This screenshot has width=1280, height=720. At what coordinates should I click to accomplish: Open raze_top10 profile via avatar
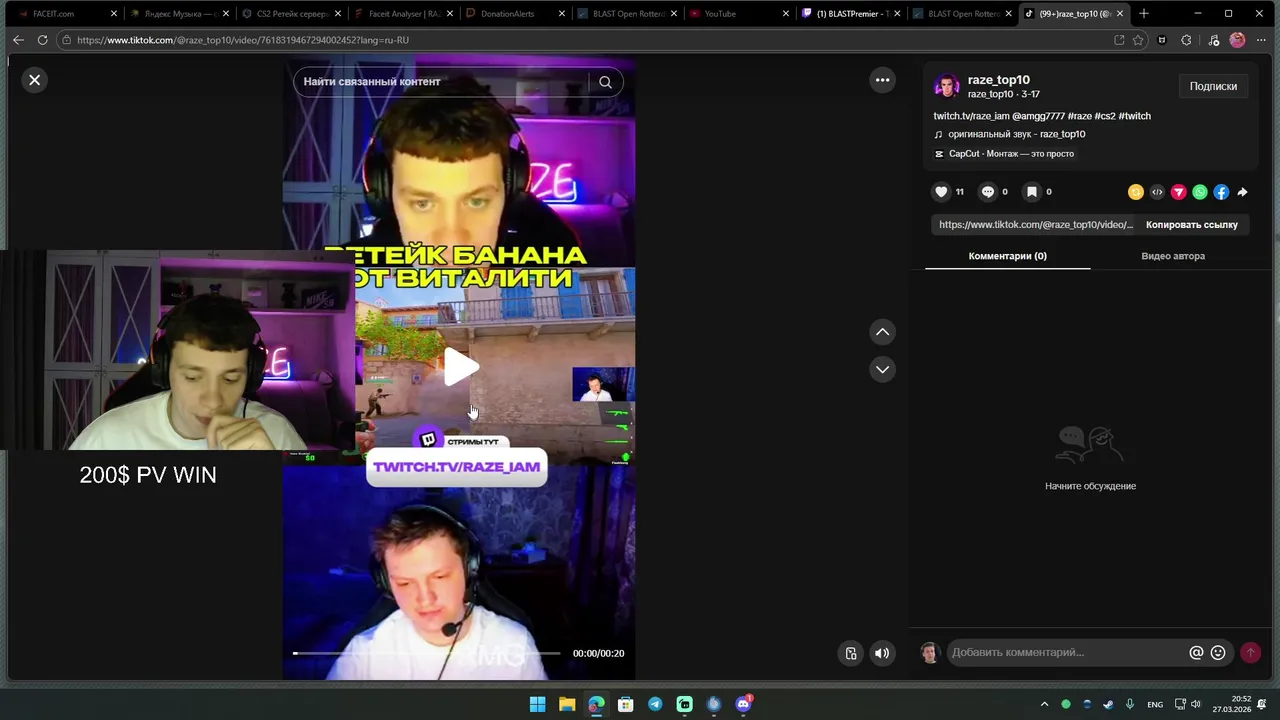pyautogui.click(x=947, y=86)
